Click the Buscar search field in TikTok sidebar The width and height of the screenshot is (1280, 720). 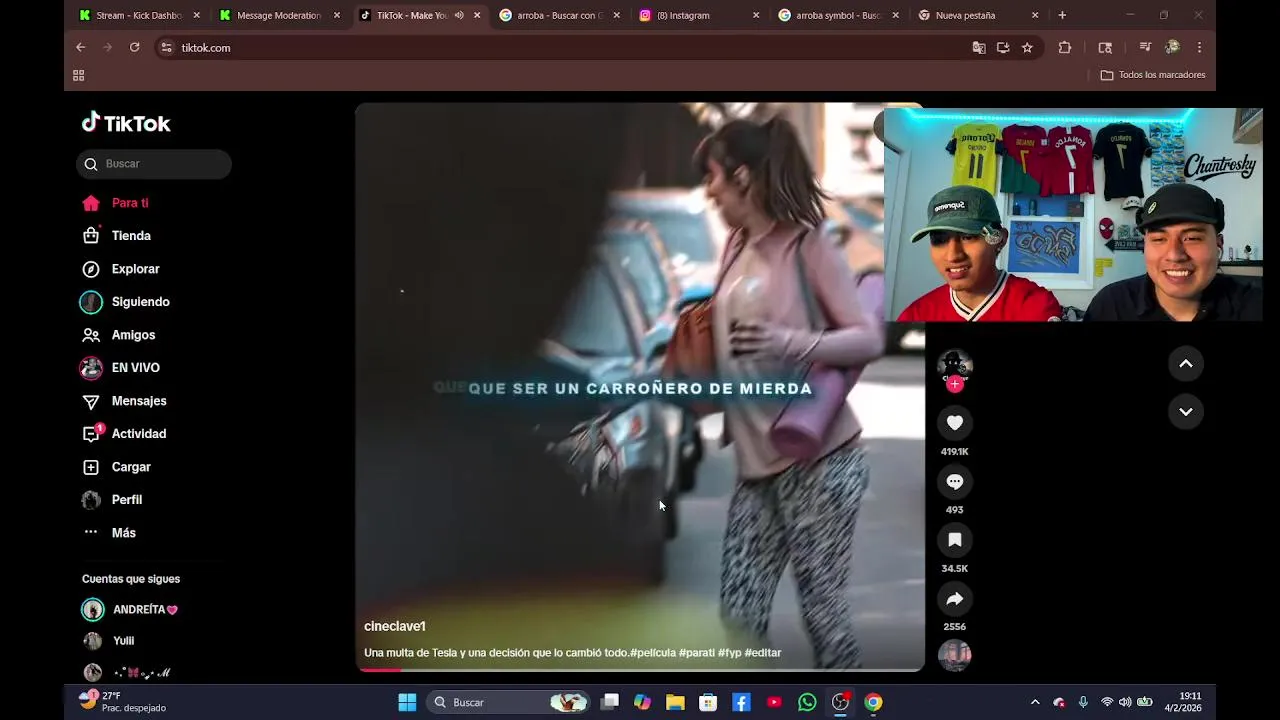coord(154,164)
